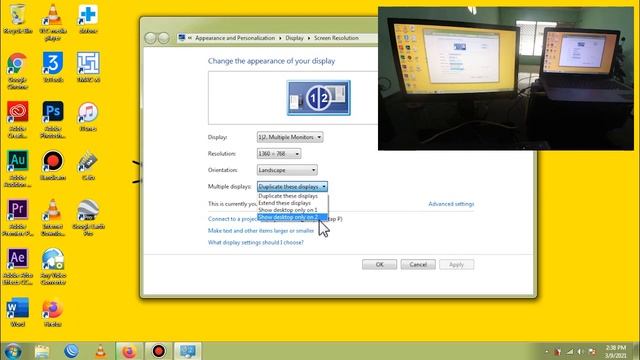
Task: Click the blue swirl taskbar icon
Action: 71,351
